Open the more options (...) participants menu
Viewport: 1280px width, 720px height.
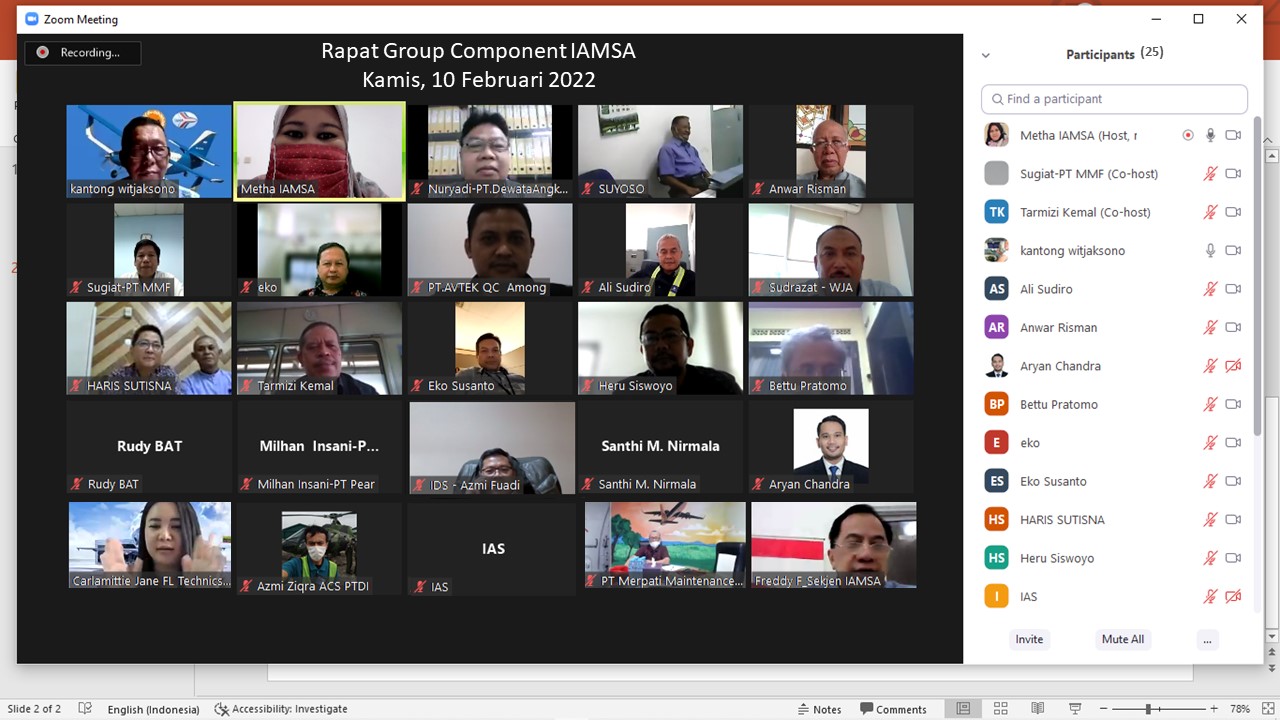pyautogui.click(x=1207, y=640)
